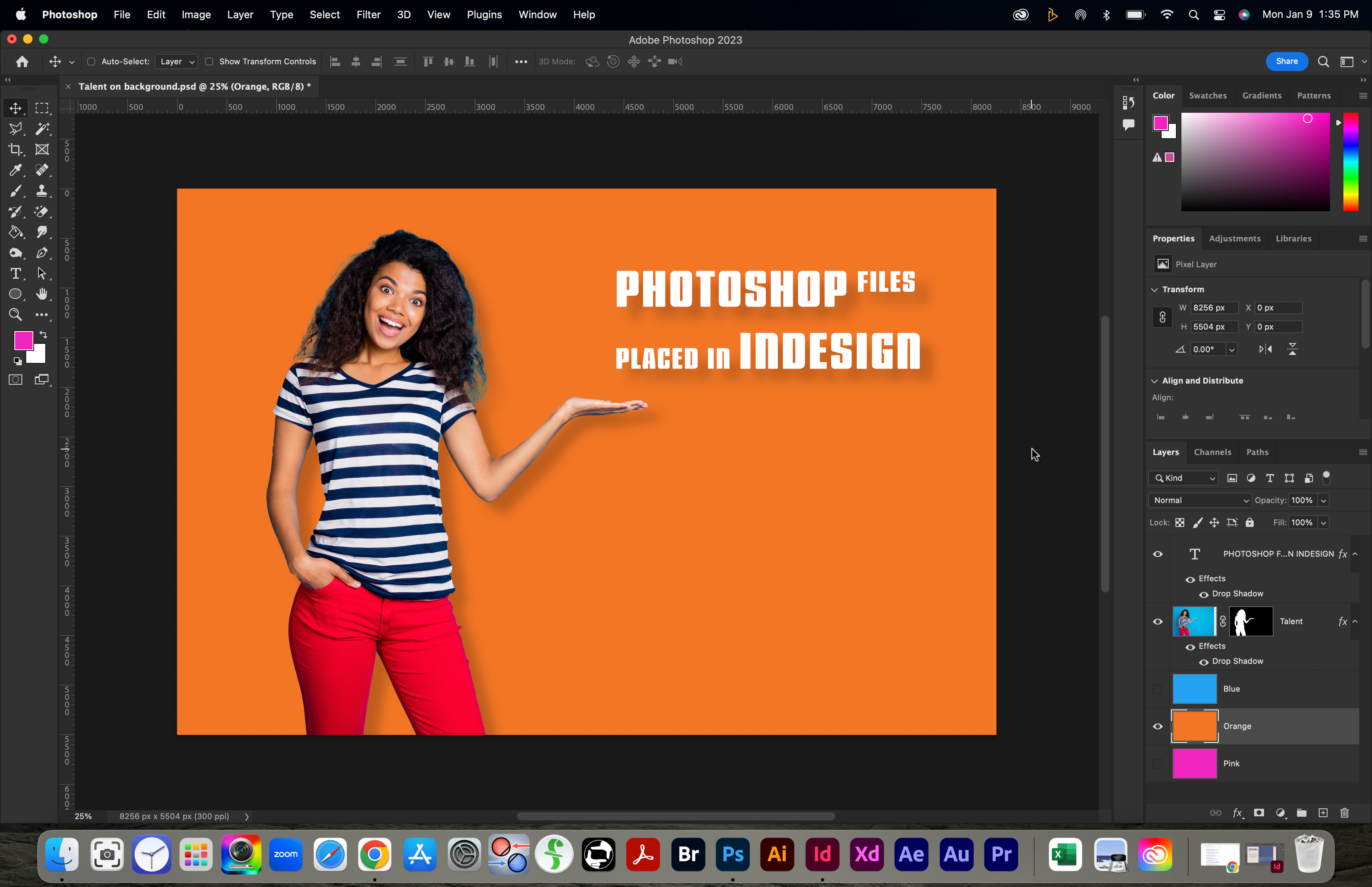Create a new group folder icon
The width and height of the screenshot is (1372, 887).
point(1301,813)
